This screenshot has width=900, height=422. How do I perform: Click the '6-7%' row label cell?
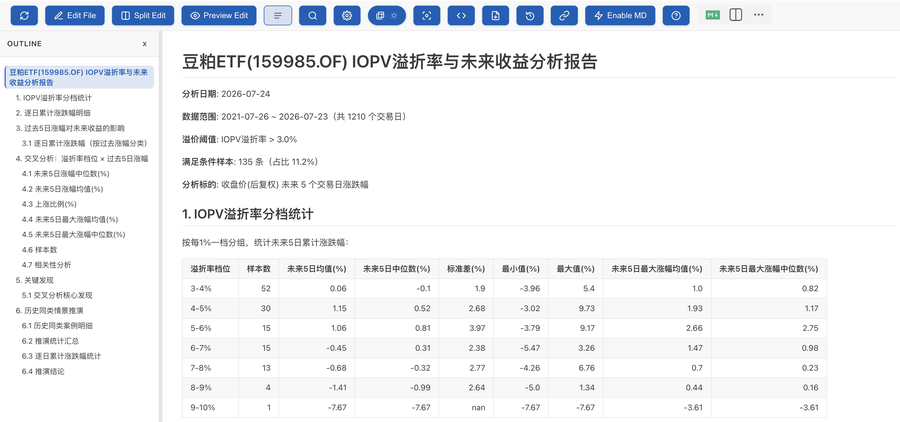pyautogui.click(x=211, y=349)
